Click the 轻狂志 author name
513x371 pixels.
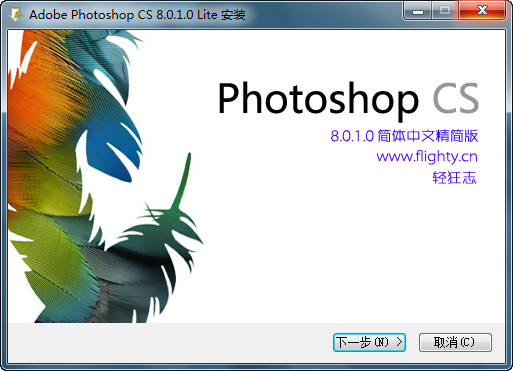pos(455,177)
